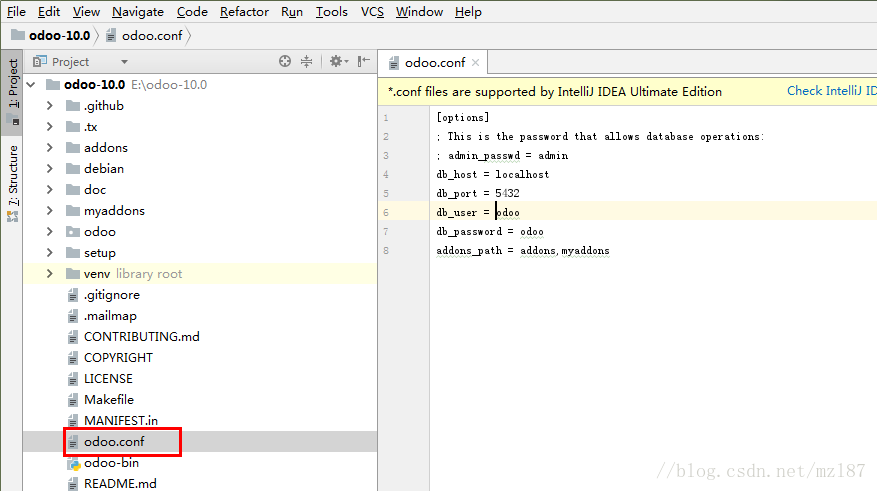
Task: Click the [options] line in editor
Action: coord(463,117)
